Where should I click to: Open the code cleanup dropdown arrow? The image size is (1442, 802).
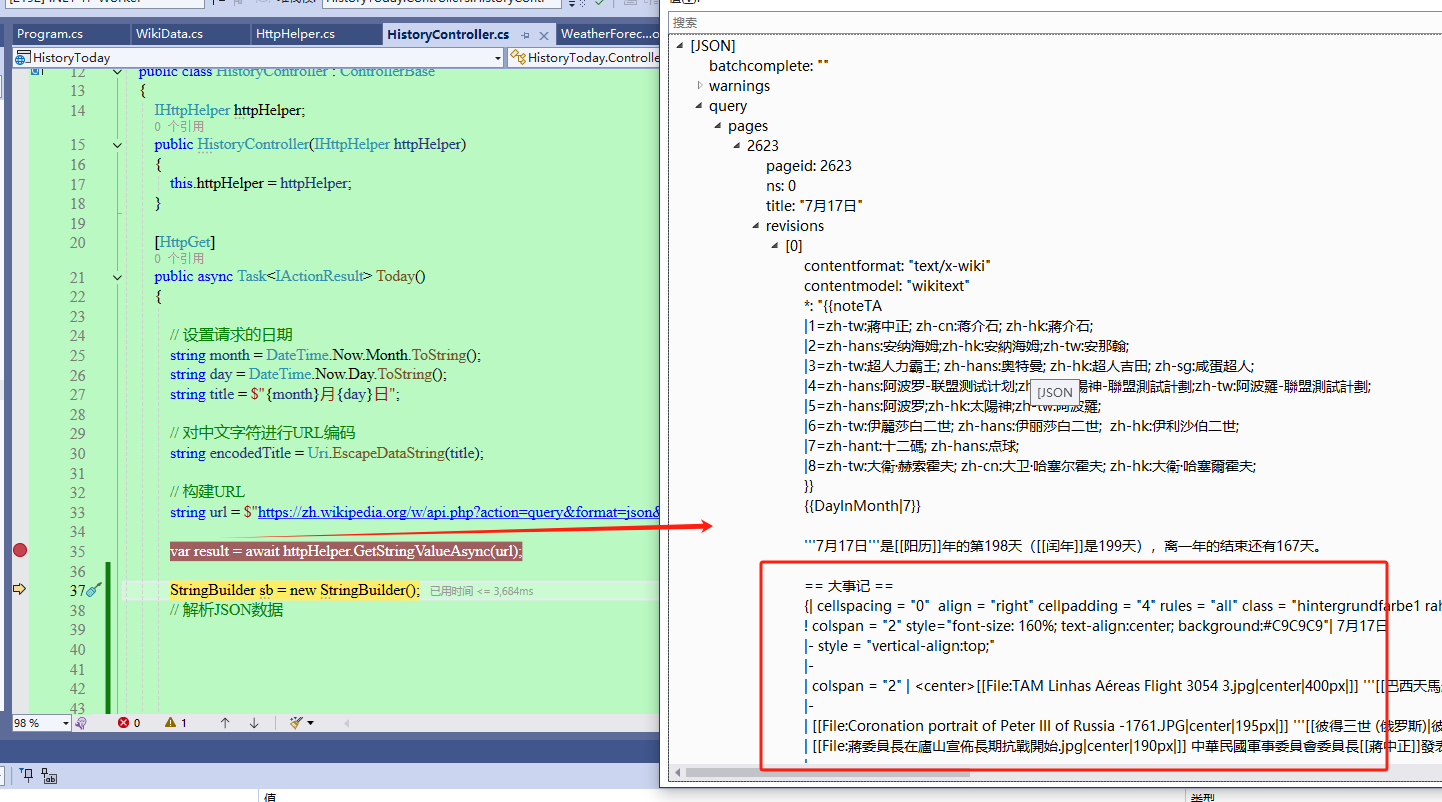(x=310, y=723)
